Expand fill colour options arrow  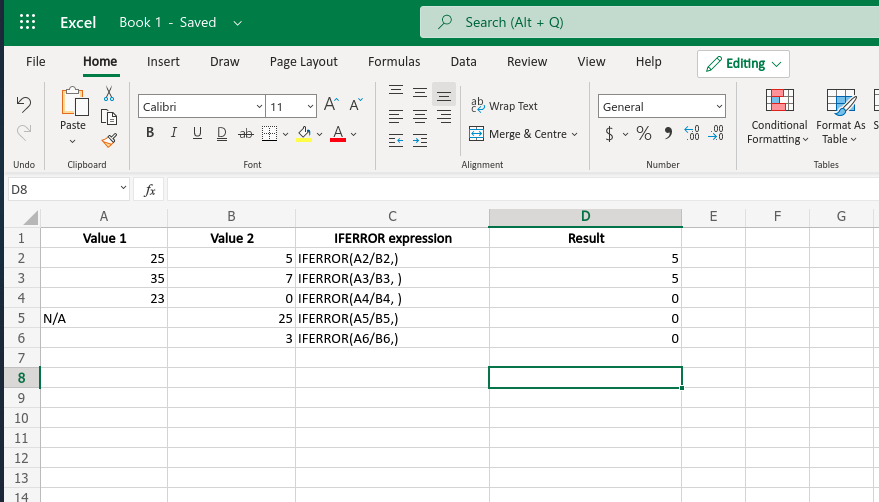(320, 134)
